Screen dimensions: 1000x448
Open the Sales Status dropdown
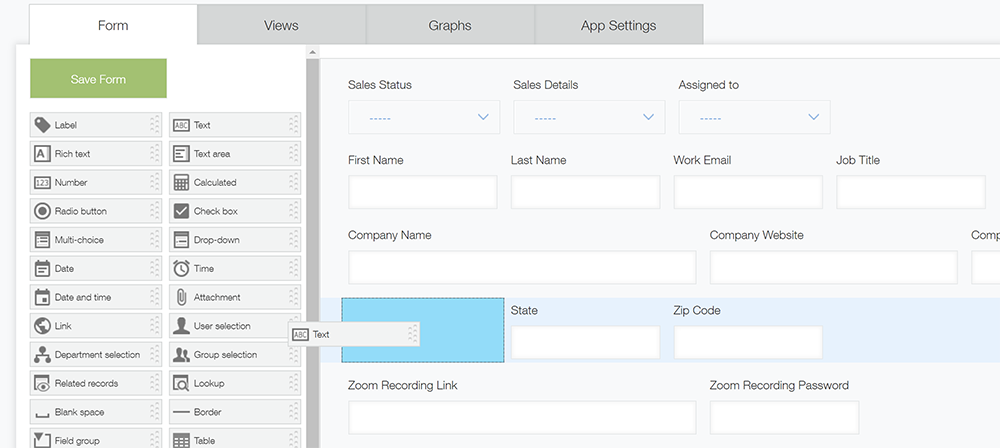point(423,117)
